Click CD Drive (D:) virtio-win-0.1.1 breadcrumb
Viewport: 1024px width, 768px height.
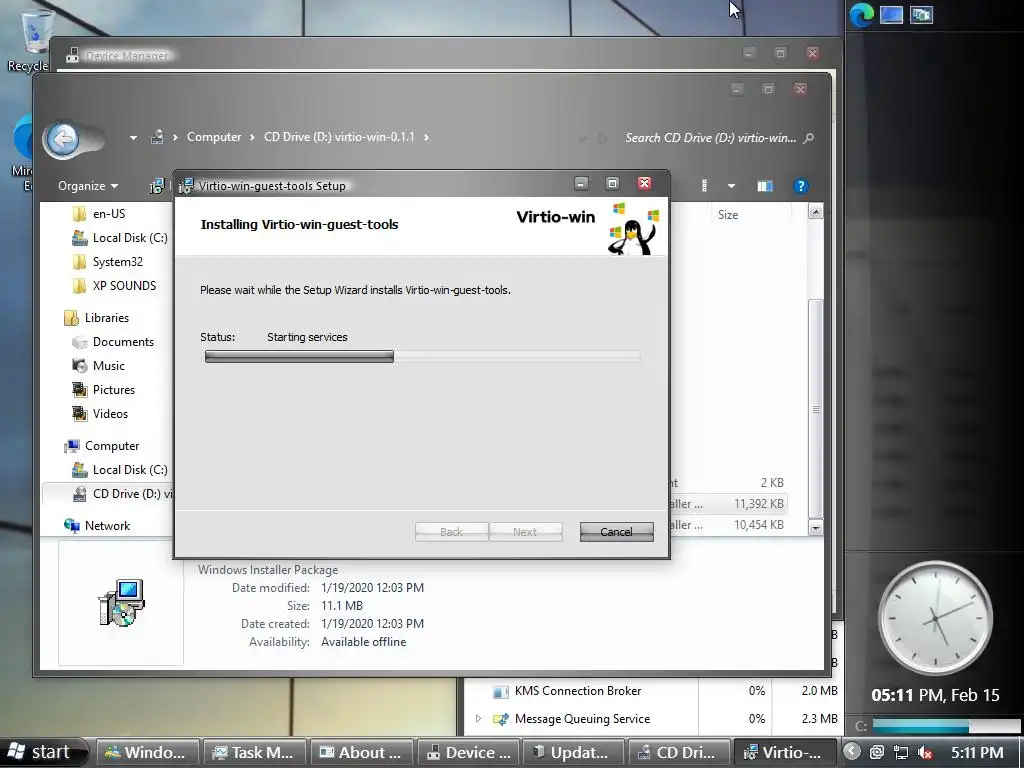tap(339, 137)
